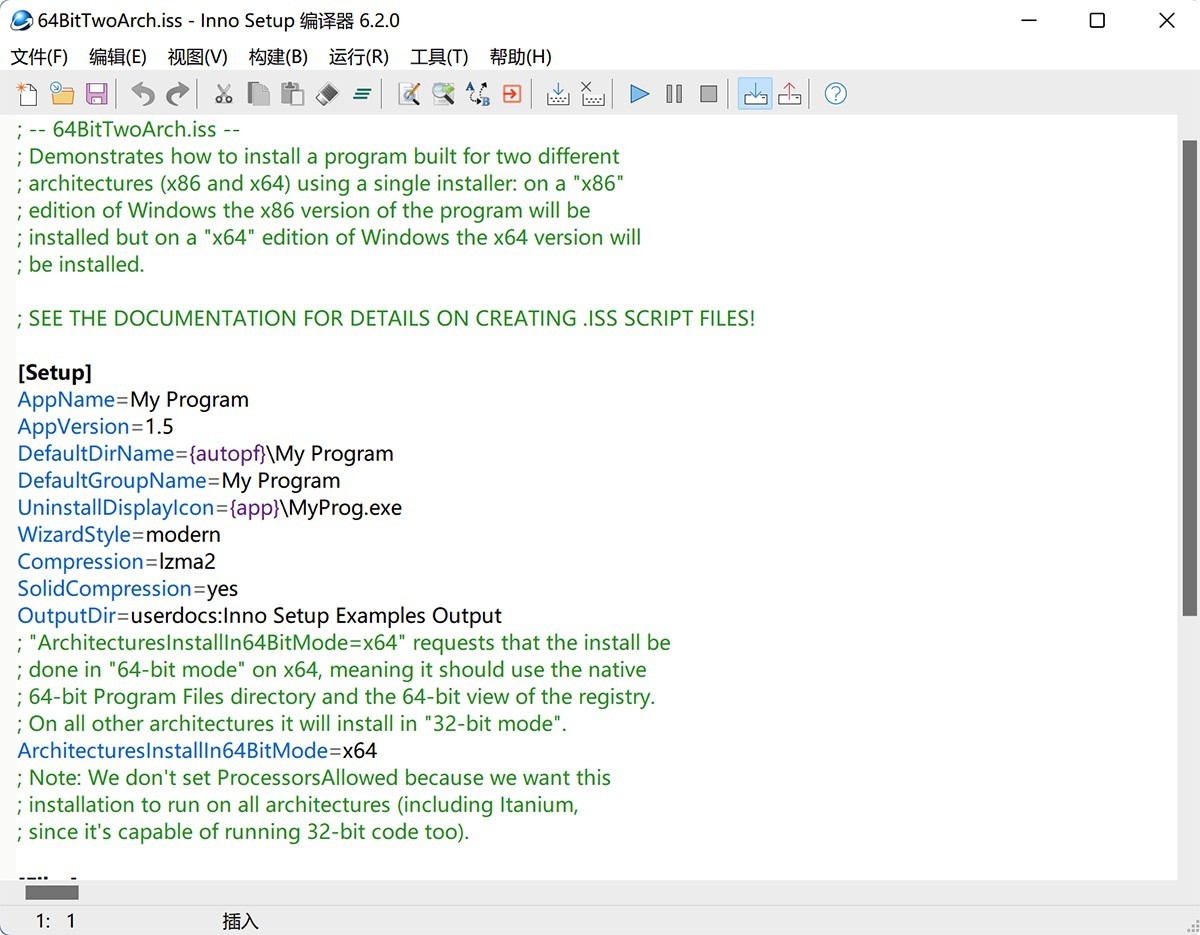Click the Compression=lzma2 line

coord(117,562)
